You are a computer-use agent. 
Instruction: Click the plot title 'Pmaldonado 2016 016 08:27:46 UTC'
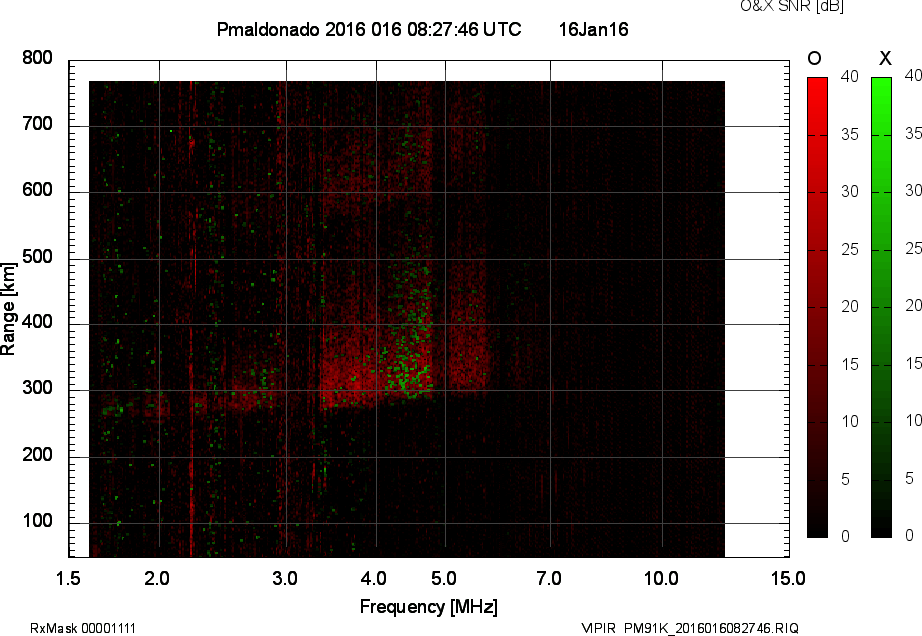point(369,29)
